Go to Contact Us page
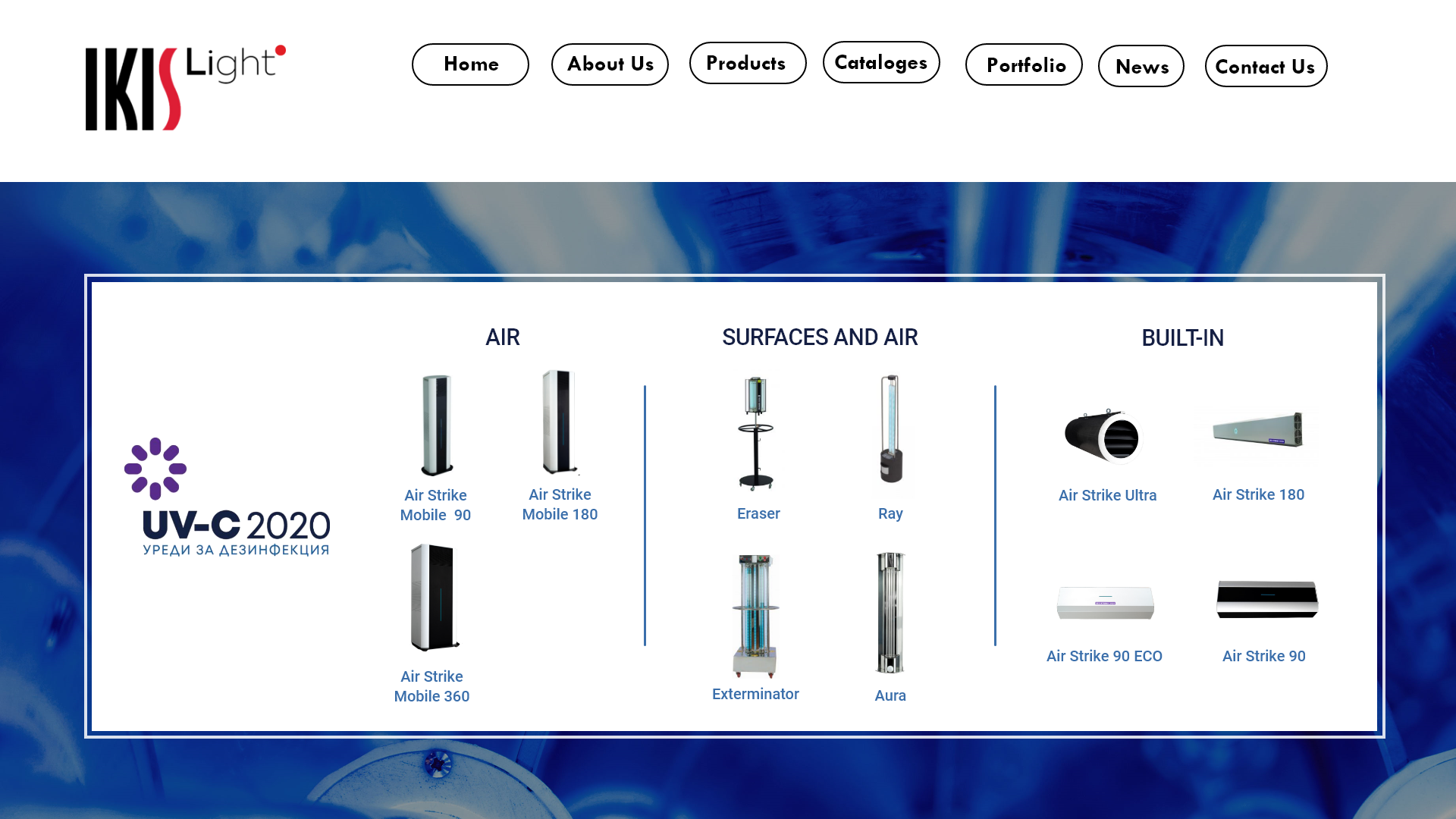Viewport: 1456px width, 819px height. click(x=1266, y=66)
